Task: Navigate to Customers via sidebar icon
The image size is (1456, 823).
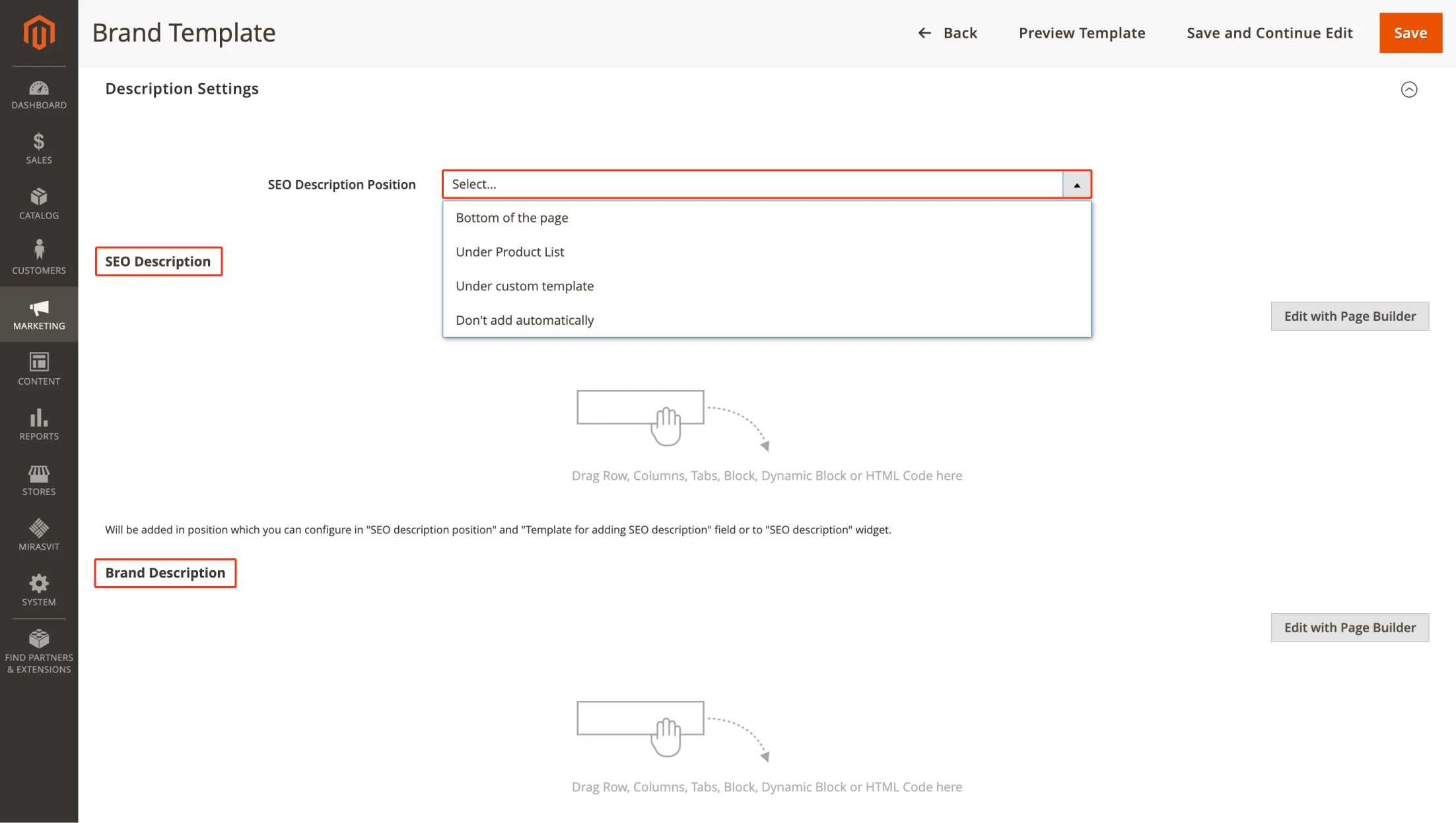Action: pos(38,257)
